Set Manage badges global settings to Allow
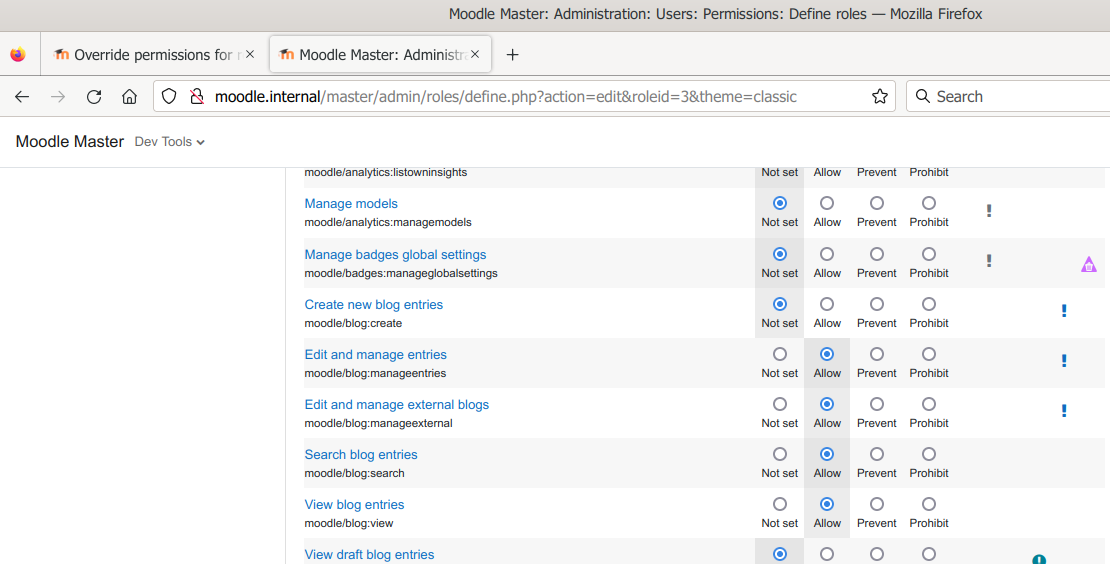The width and height of the screenshot is (1110, 564). (827, 254)
